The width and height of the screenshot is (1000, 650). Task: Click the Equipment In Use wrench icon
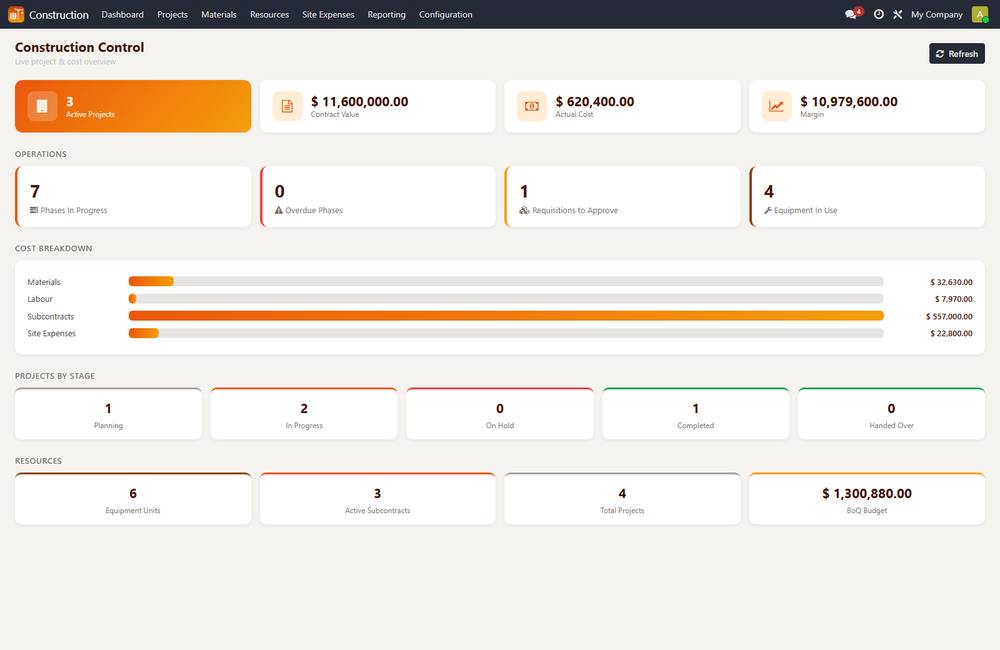768,210
